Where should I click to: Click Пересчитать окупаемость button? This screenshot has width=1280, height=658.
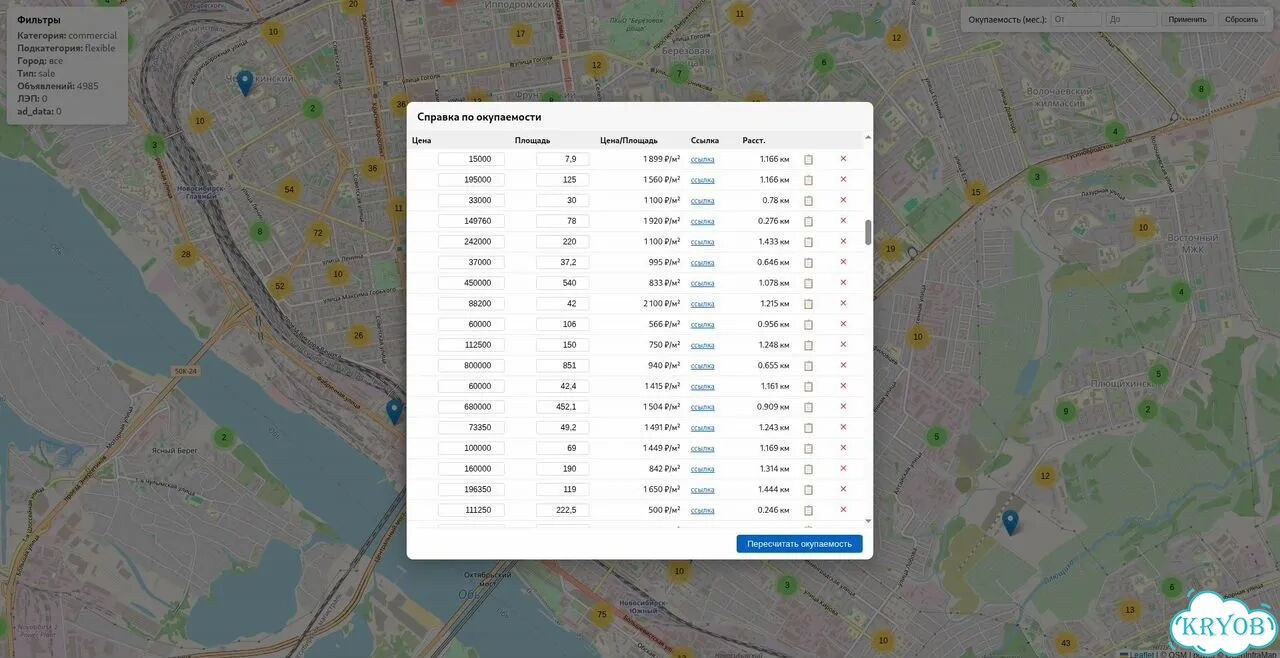799,544
